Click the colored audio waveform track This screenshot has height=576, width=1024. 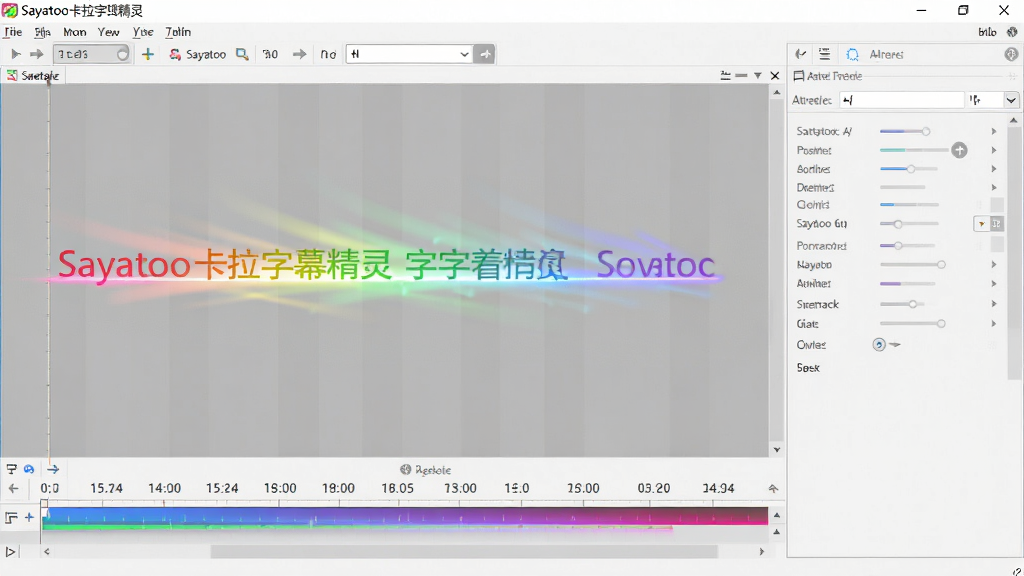(405, 517)
